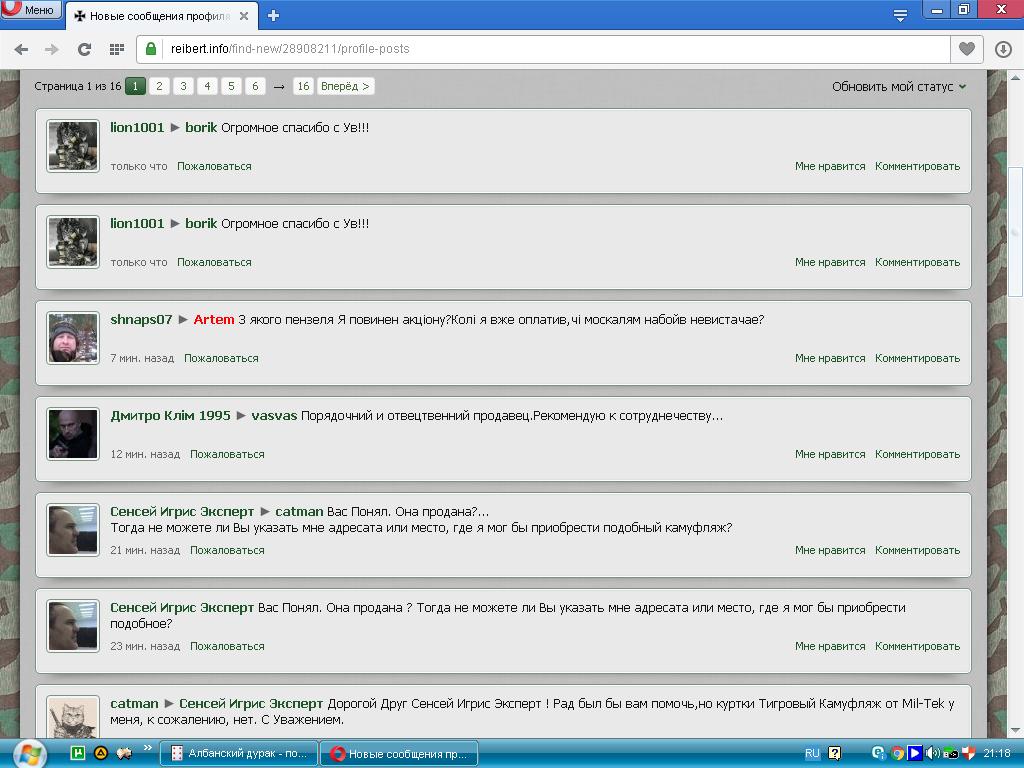Viewport: 1024px width, 768px height.
Task: Click the 12 мин. назад timestamp
Action: point(145,454)
